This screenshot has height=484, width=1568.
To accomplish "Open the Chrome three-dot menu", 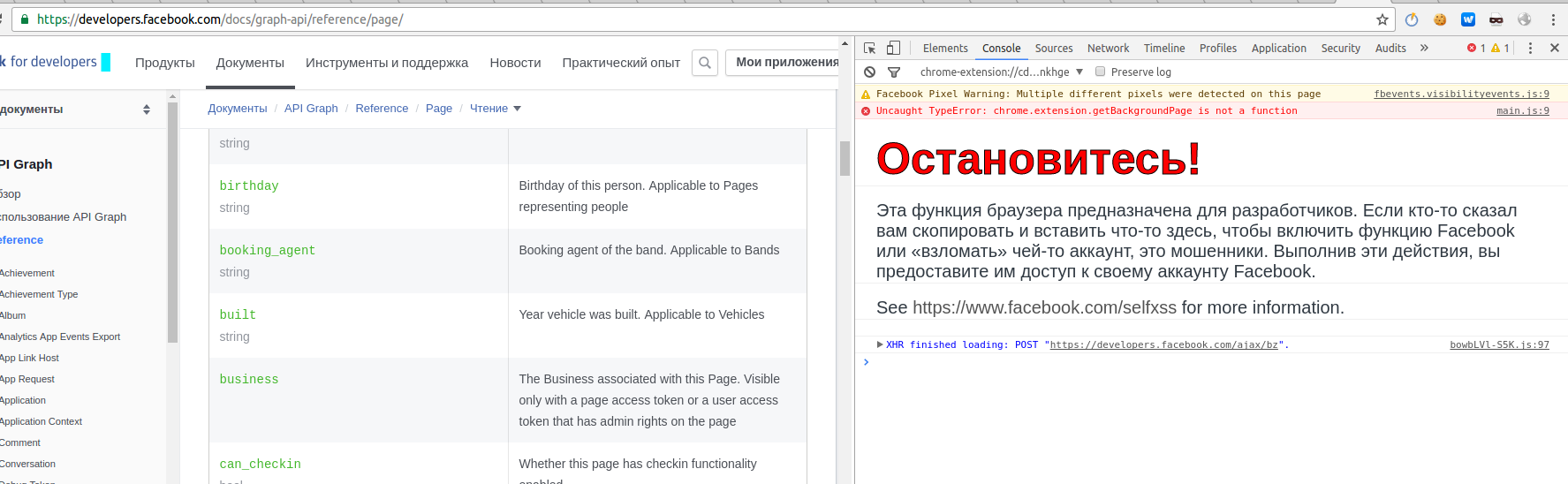I will (x=1553, y=19).
